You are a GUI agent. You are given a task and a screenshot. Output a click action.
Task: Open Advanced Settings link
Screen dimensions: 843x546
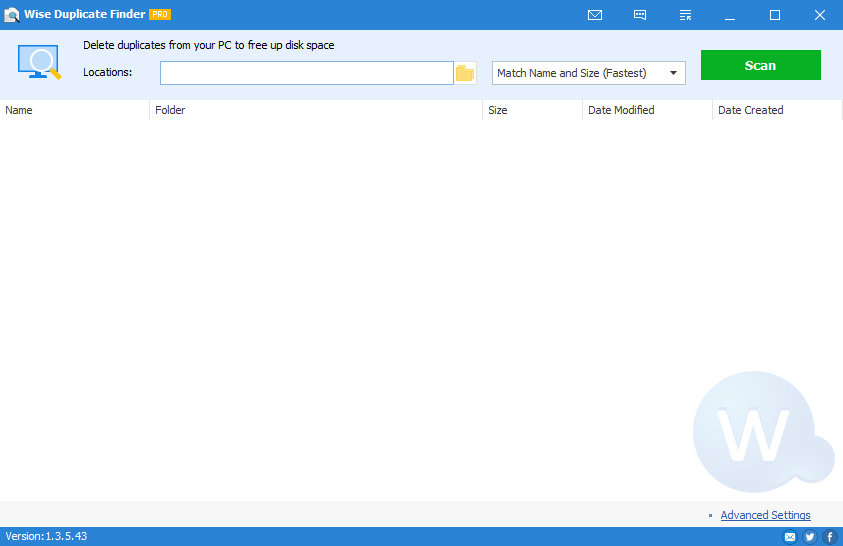(x=765, y=515)
